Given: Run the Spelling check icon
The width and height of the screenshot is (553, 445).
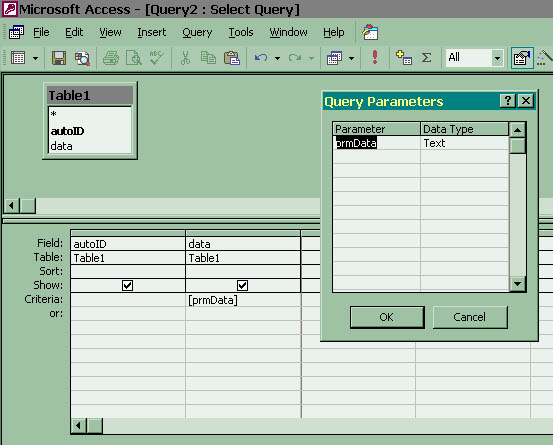Looking at the screenshot, I should point(156,58).
